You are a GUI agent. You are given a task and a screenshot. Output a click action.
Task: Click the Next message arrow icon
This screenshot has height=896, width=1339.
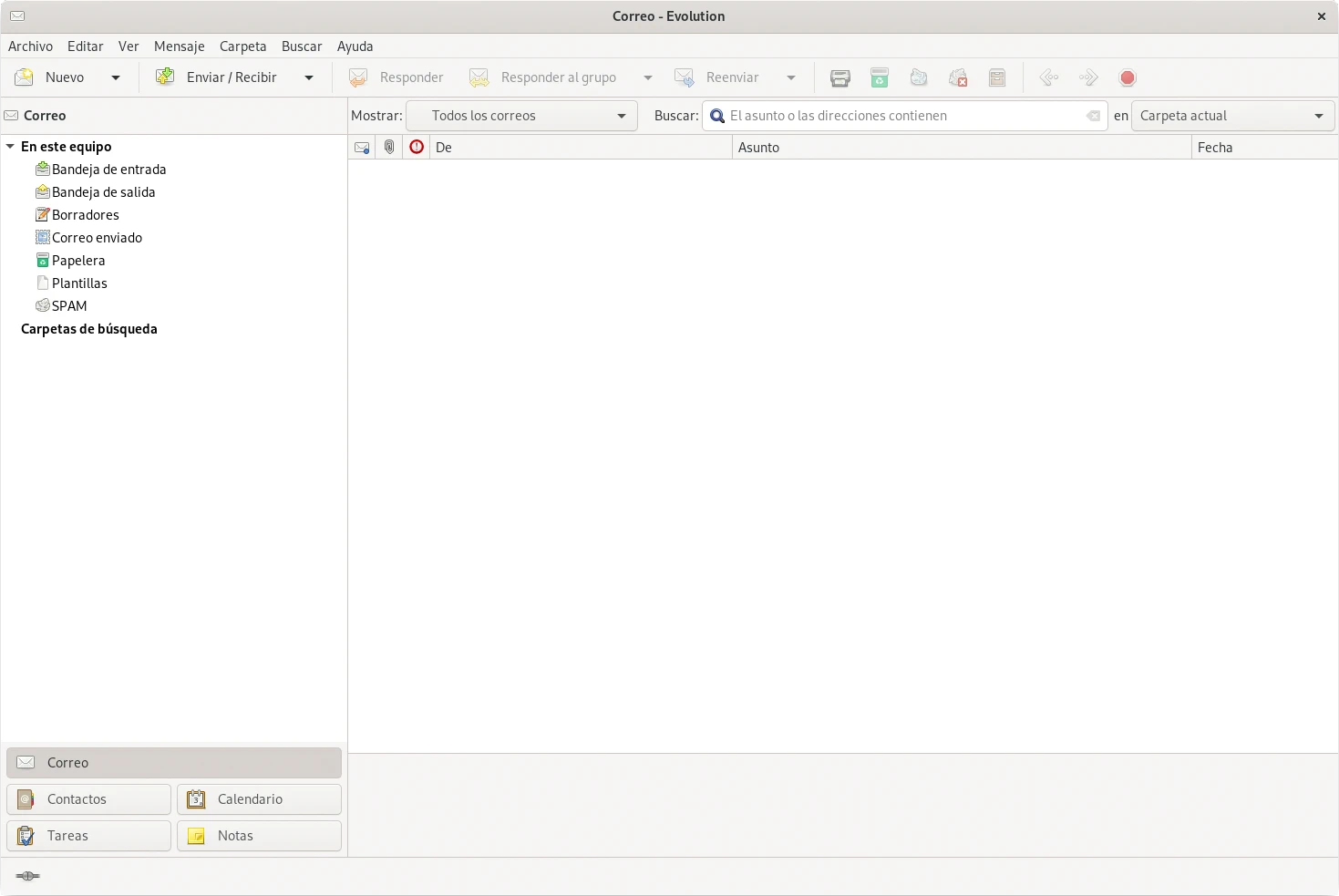1088,78
